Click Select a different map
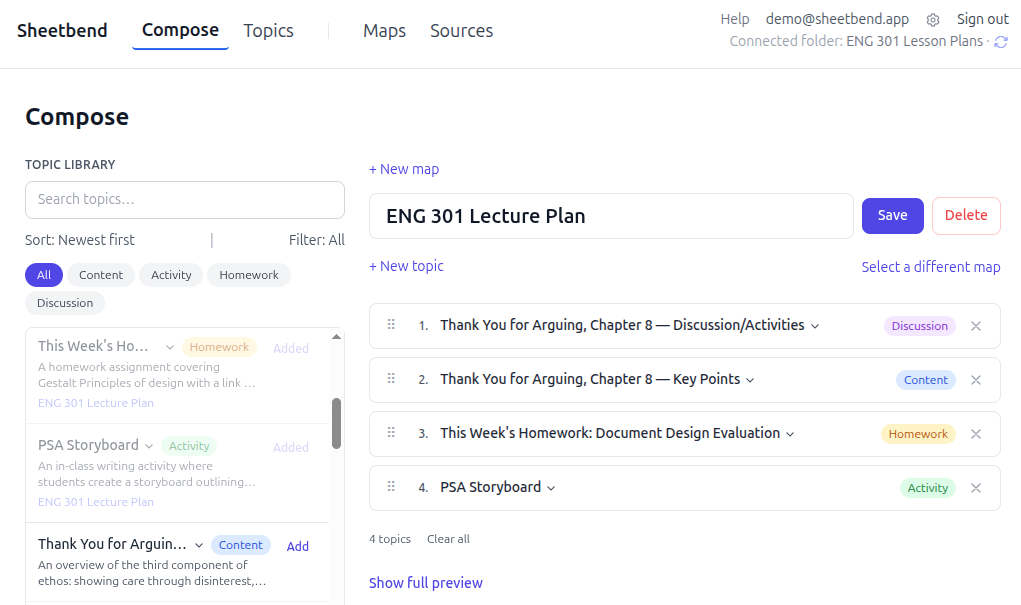The image size is (1021, 605). pyautogui.click(x=930, y=267)
